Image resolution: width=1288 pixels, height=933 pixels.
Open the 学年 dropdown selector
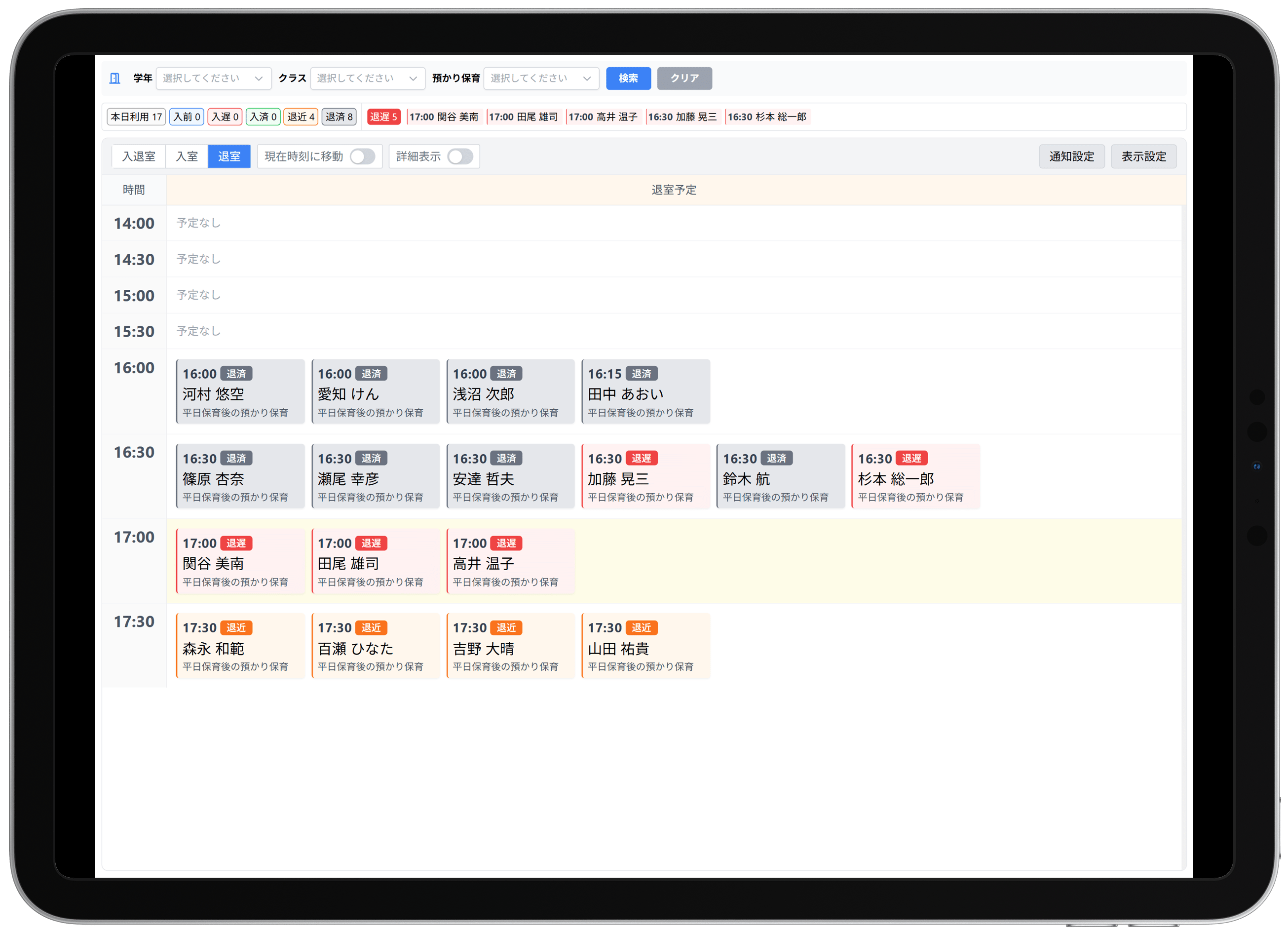(213, 78)
